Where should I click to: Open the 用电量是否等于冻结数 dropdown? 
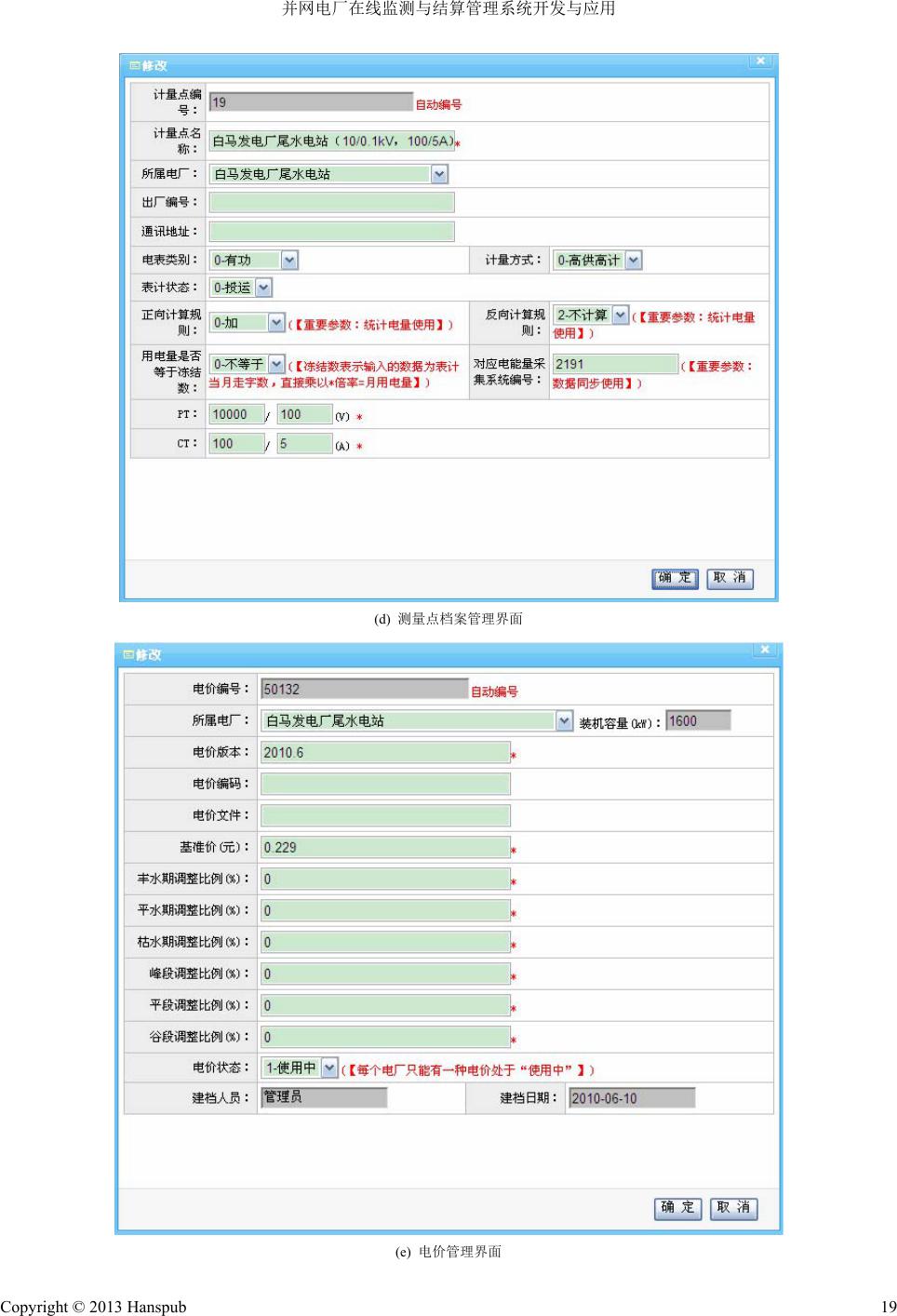tap(276, 364)
